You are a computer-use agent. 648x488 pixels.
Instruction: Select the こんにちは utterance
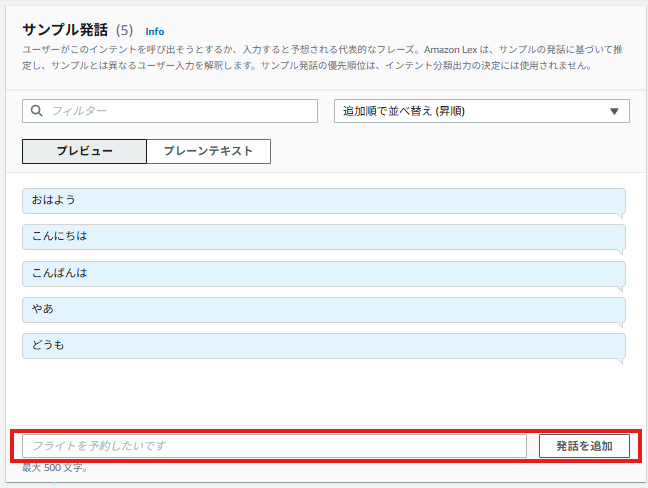tap(324, 237)
